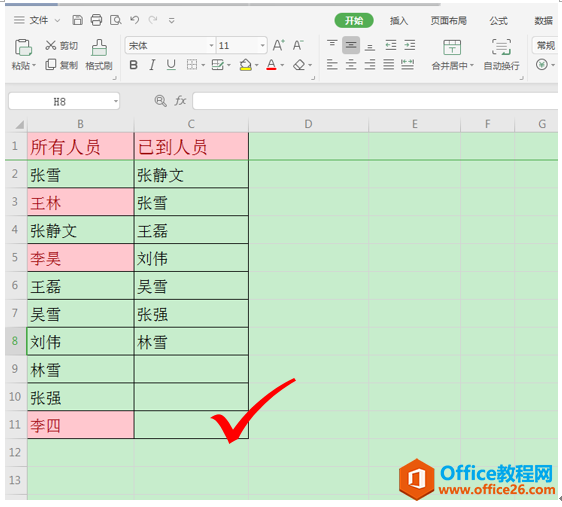Image resolution: width=562 pixels, height=507 pixels.
Task: Center text horizontally
Action: pos(351,65)
